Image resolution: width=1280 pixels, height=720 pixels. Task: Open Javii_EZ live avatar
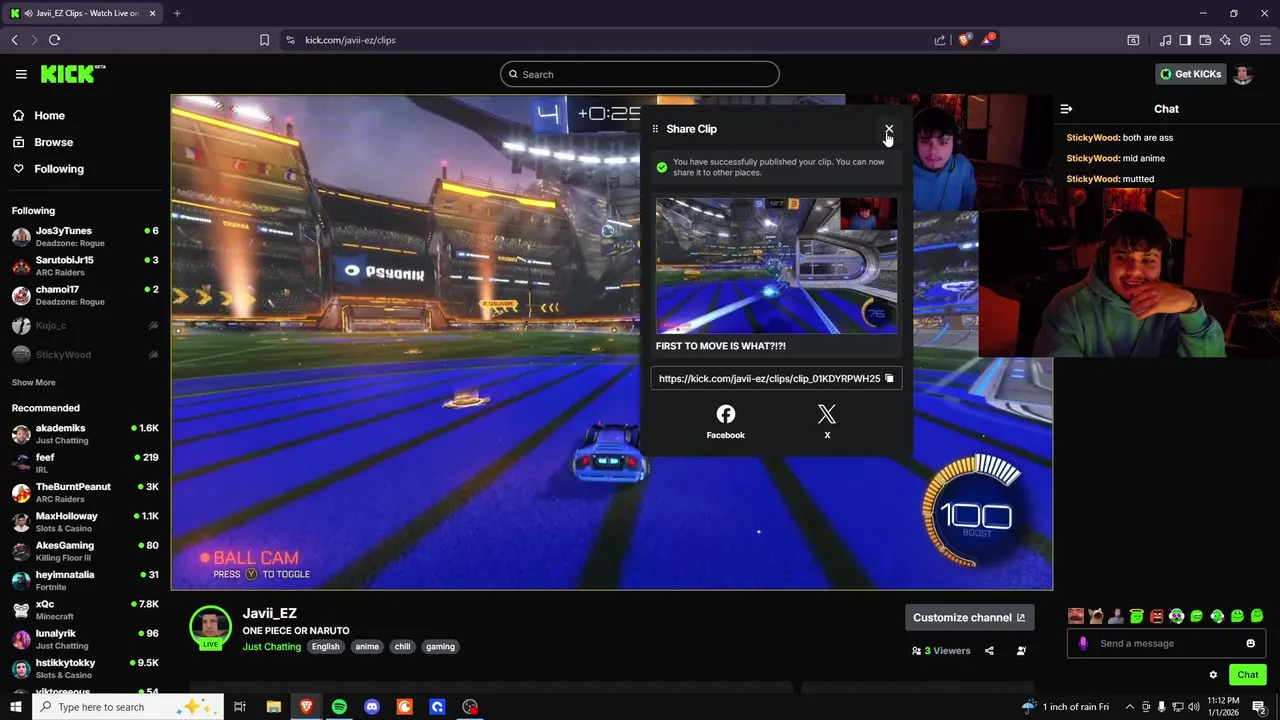pyautogui.click(x=210, y=627)
